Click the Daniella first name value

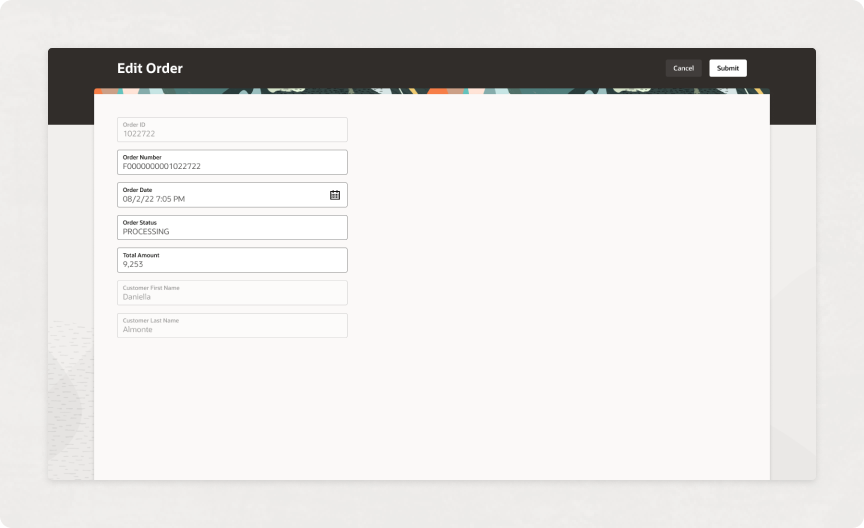[138, 297]
